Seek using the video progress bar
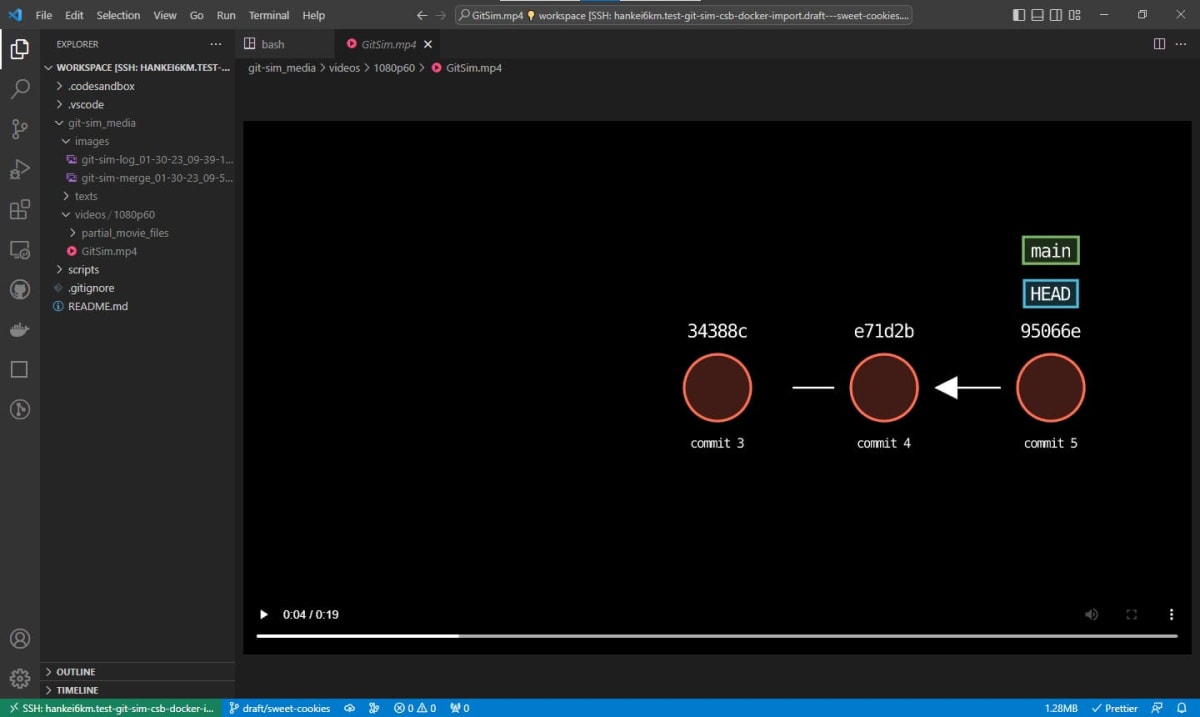The height and width of the screenshot is (717, 1200). coord(716,635)
